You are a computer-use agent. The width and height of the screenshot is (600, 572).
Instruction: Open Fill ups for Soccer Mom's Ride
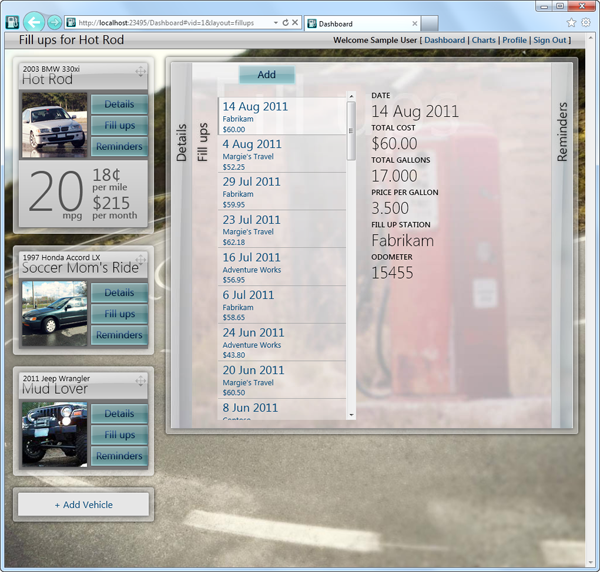pyautogui.click(x=119, y=314)
